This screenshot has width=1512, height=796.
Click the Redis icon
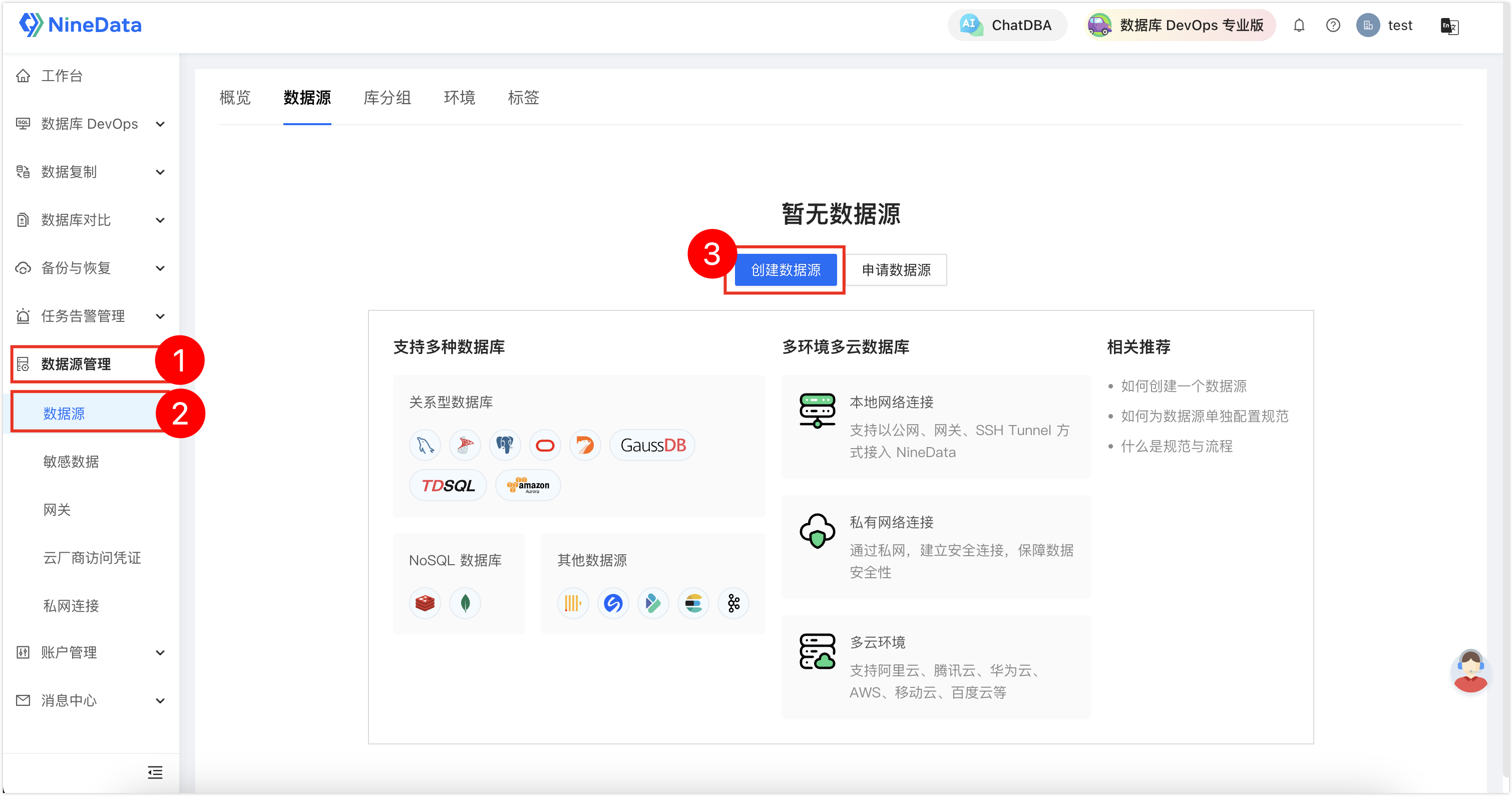(425, 603)
